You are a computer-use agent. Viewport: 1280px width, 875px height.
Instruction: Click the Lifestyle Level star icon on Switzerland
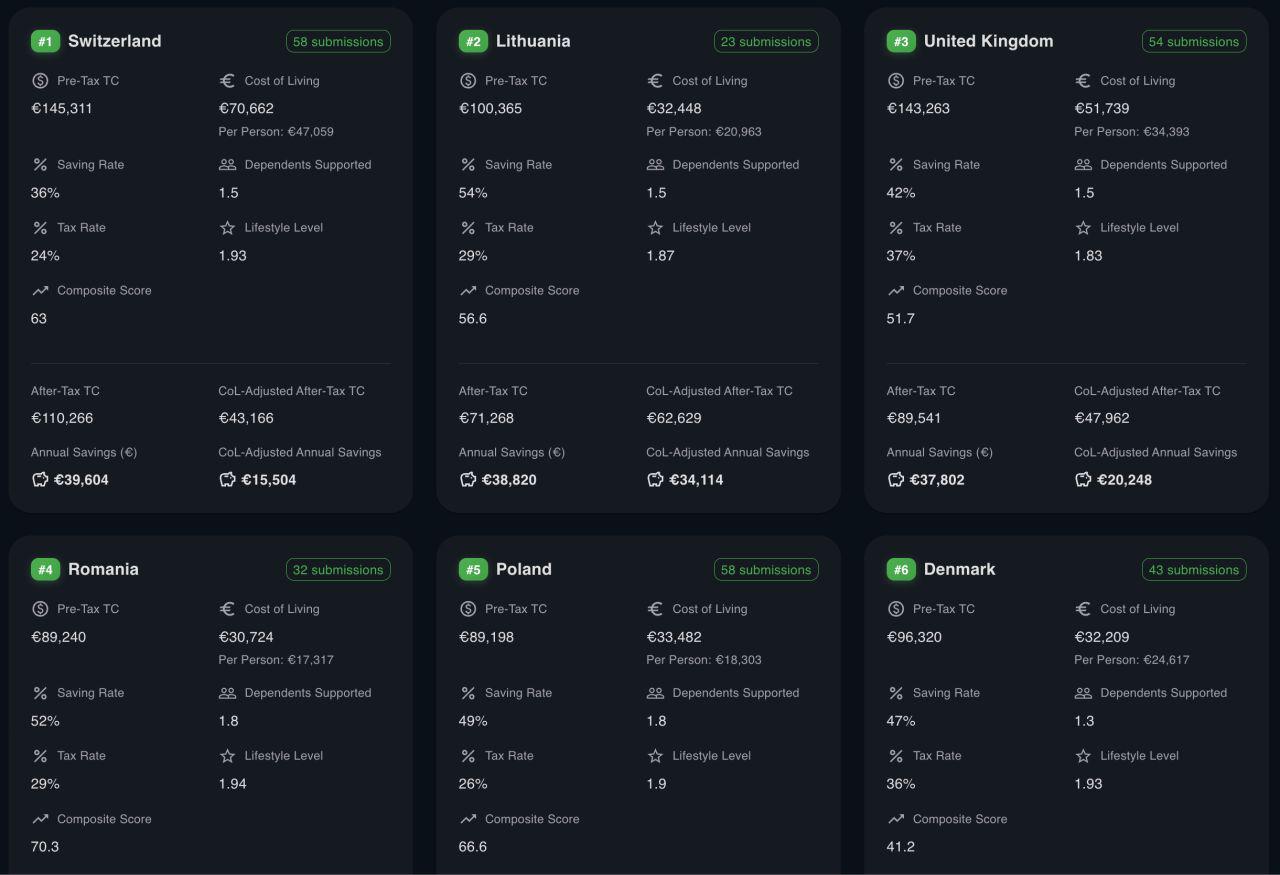coord(226,227)
